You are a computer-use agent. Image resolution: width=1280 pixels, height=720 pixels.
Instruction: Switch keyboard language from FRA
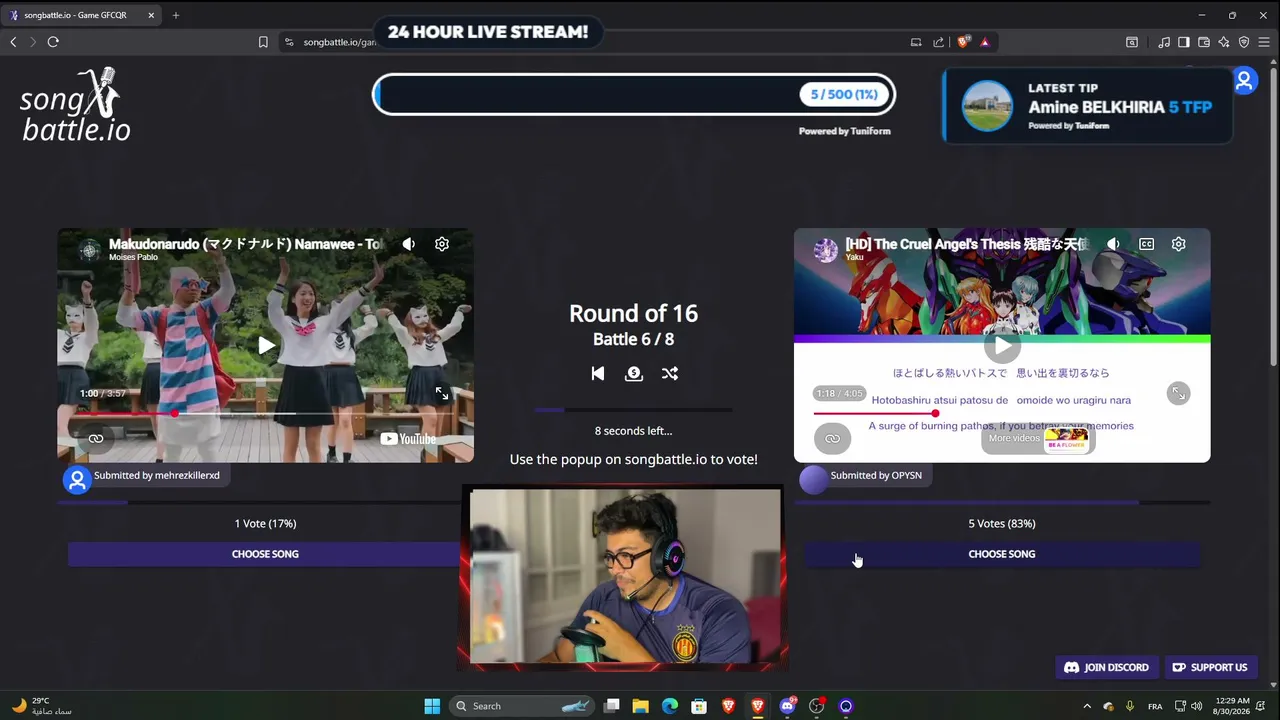coord(1155,706)
